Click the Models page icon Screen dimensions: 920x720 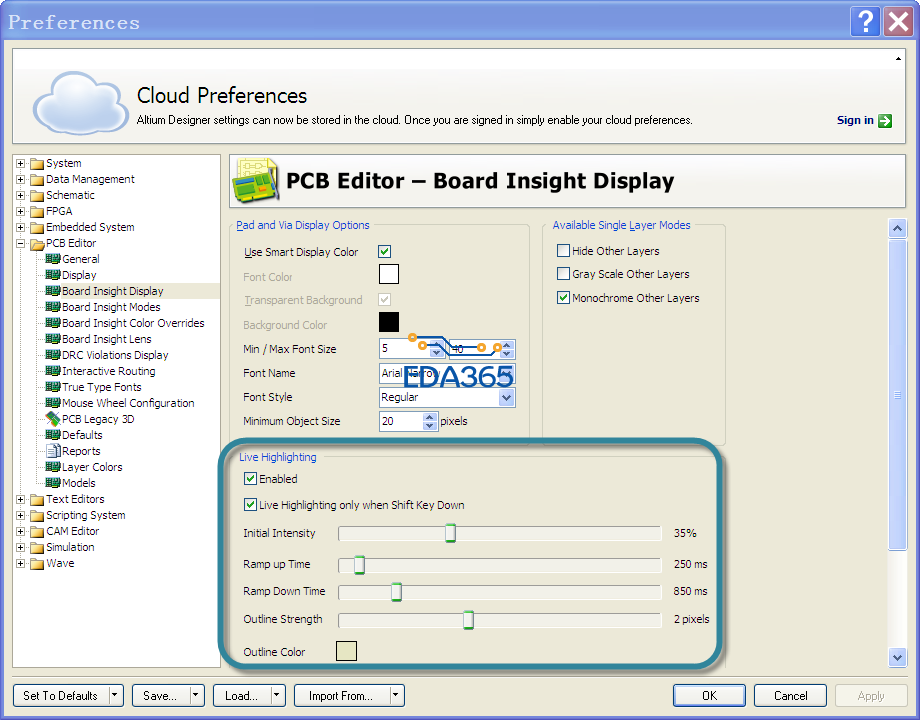(53, 482)
